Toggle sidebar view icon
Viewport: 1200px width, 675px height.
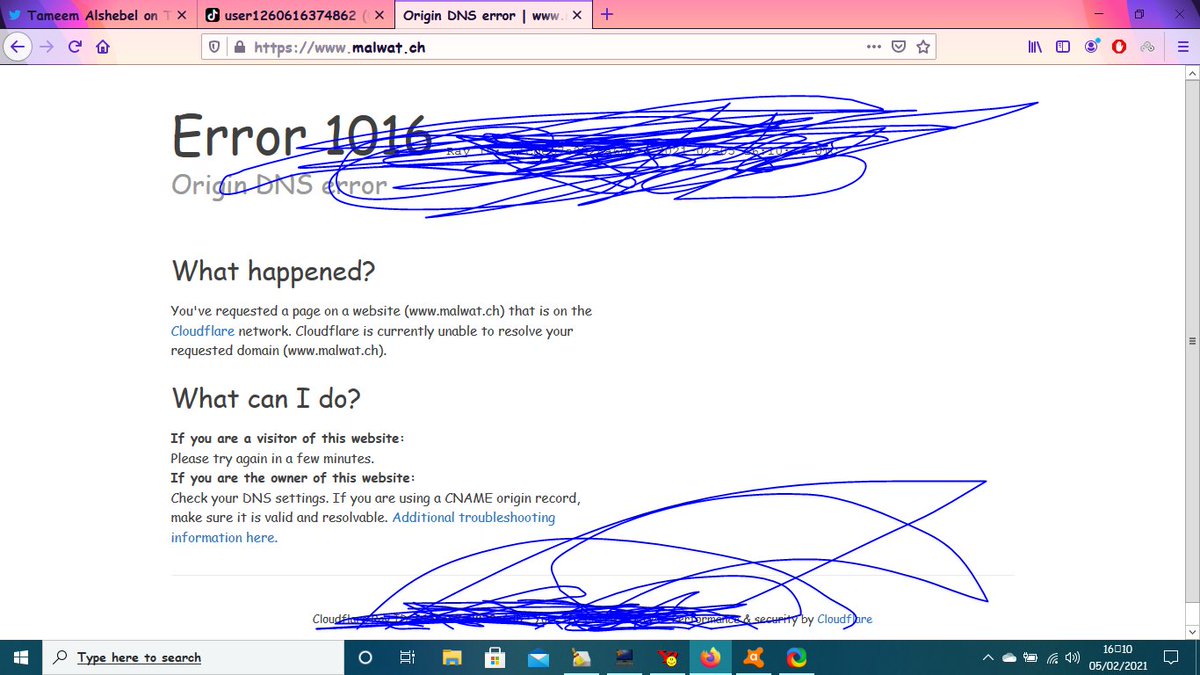pos(1063,47)
